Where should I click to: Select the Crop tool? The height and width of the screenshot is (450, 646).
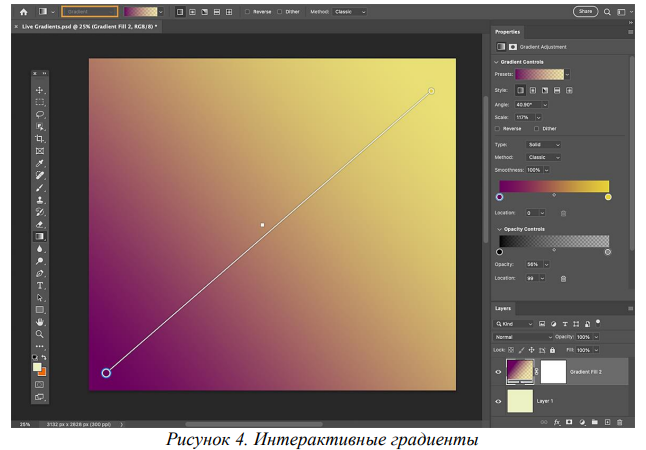point(40,139)
